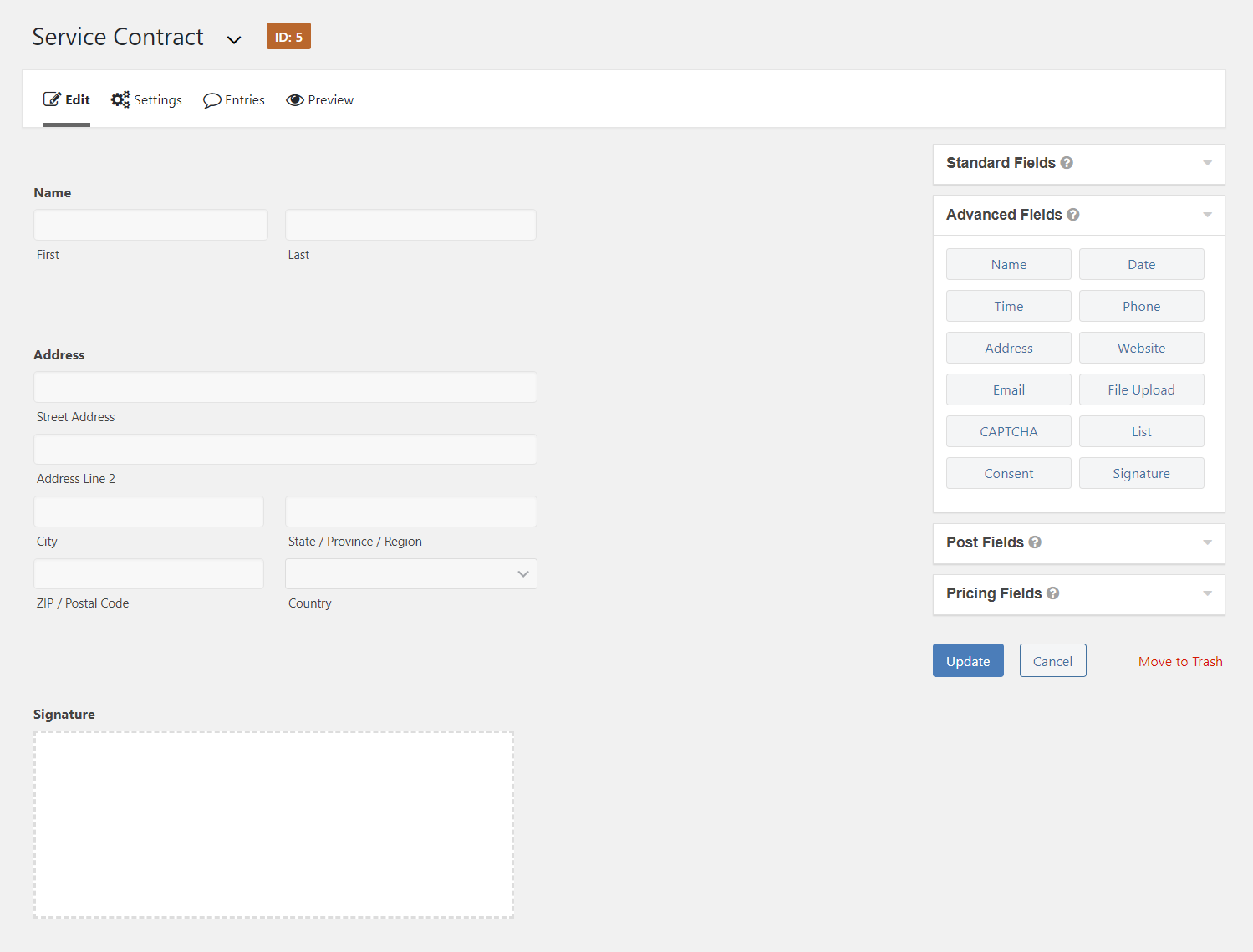1253x952 pixels.
Task: Add a File Upload field
Action: click(x=1141, y=389)
